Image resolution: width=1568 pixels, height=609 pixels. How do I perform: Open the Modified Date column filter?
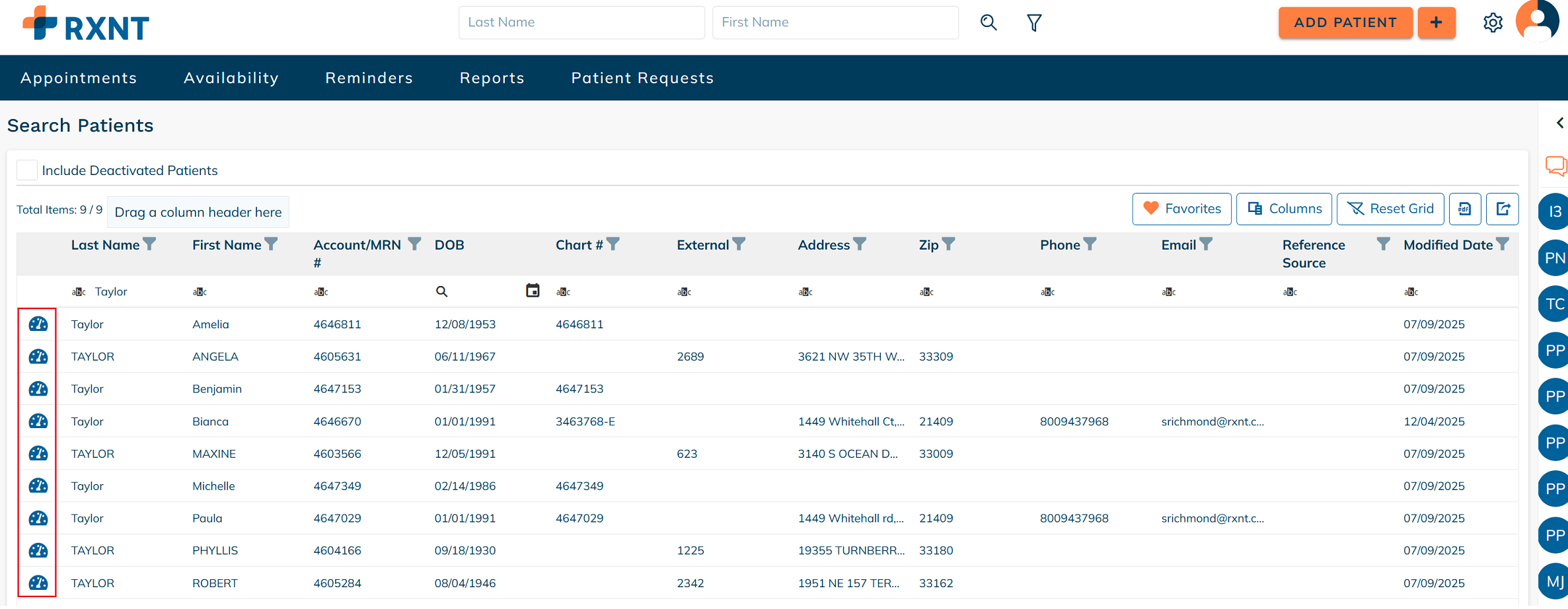pos(1503,244)
